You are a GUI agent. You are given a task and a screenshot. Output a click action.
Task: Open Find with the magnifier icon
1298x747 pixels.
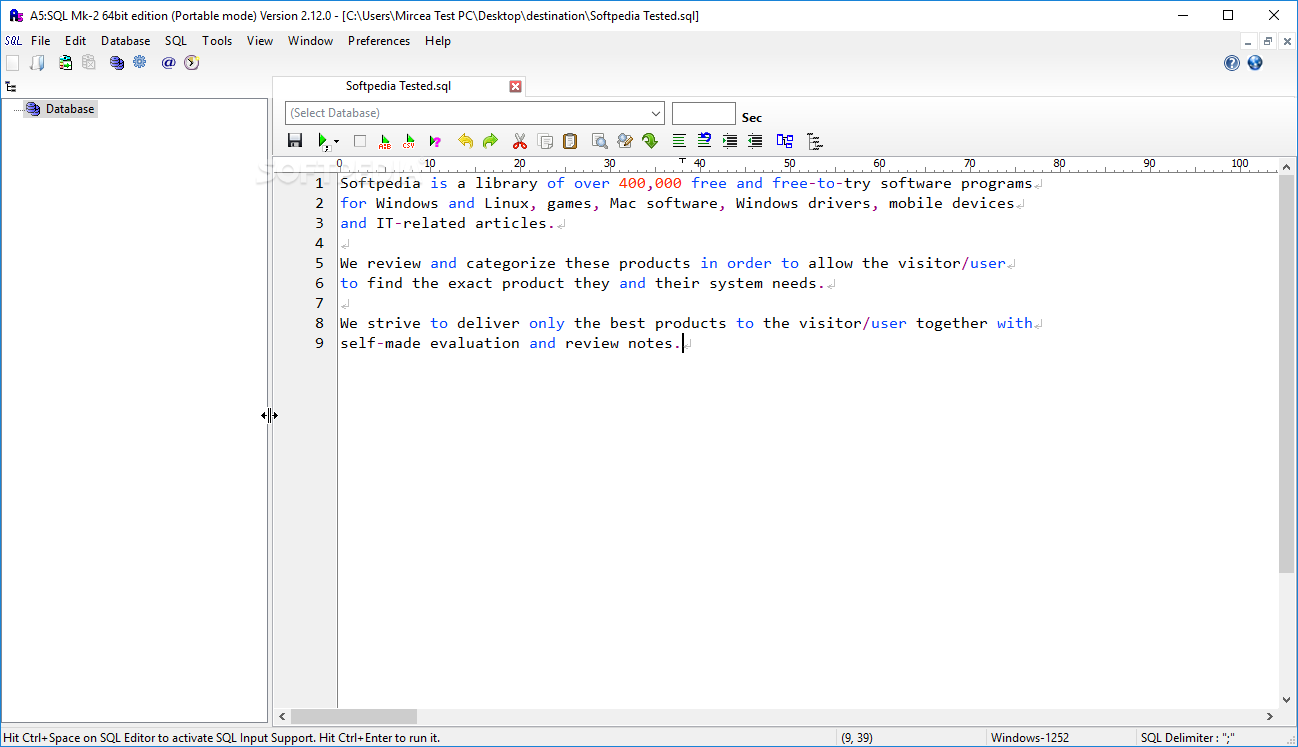[600, 141]
